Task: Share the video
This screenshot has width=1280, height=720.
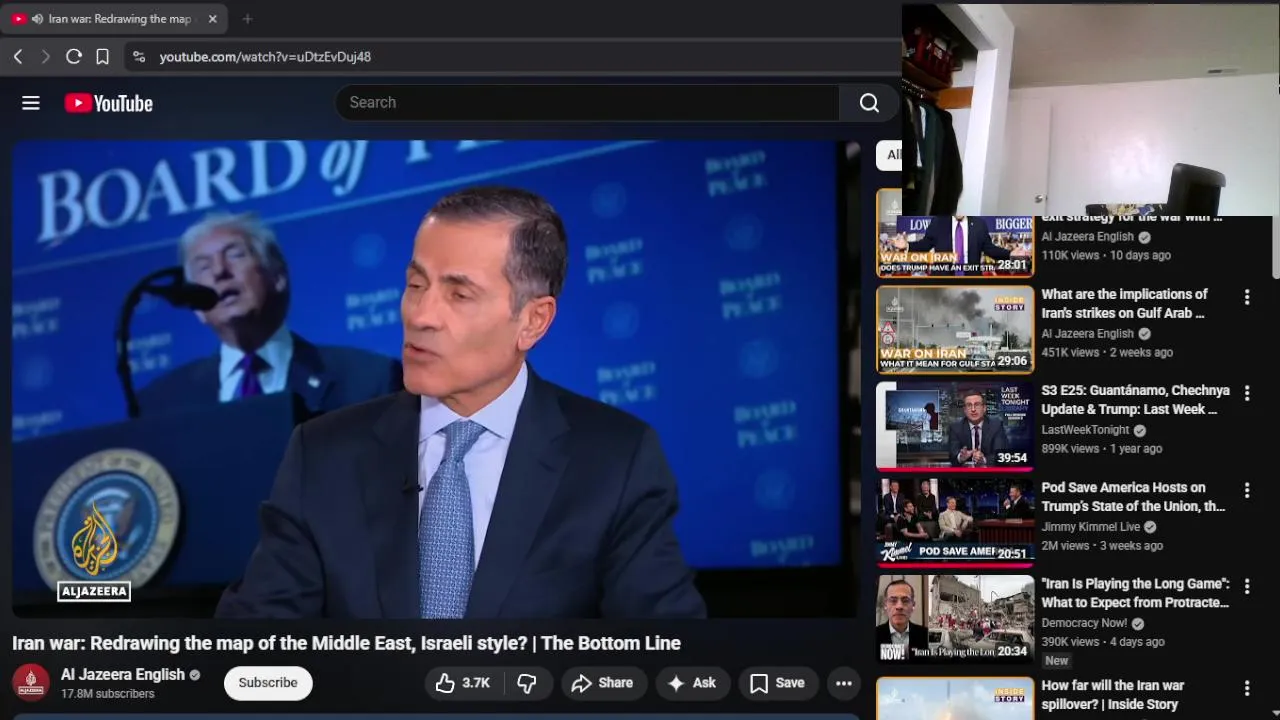Action: pos(602,683)
